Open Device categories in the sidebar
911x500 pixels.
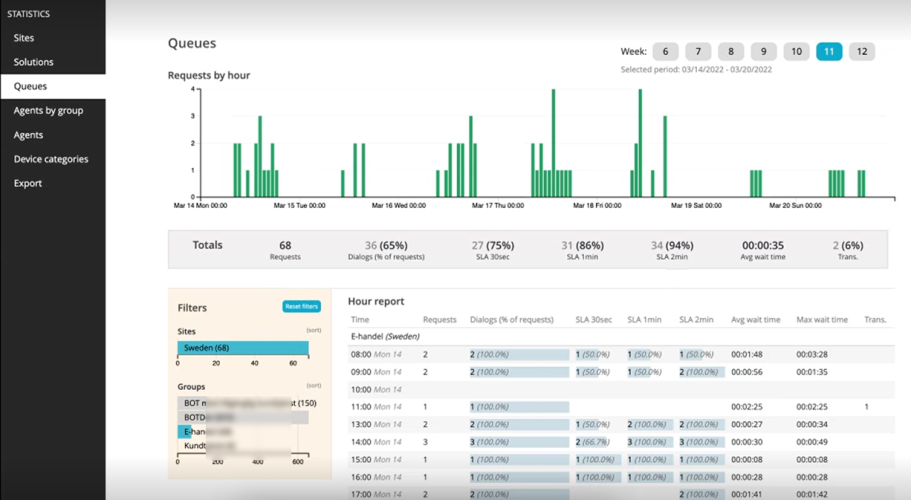point(50,159)
